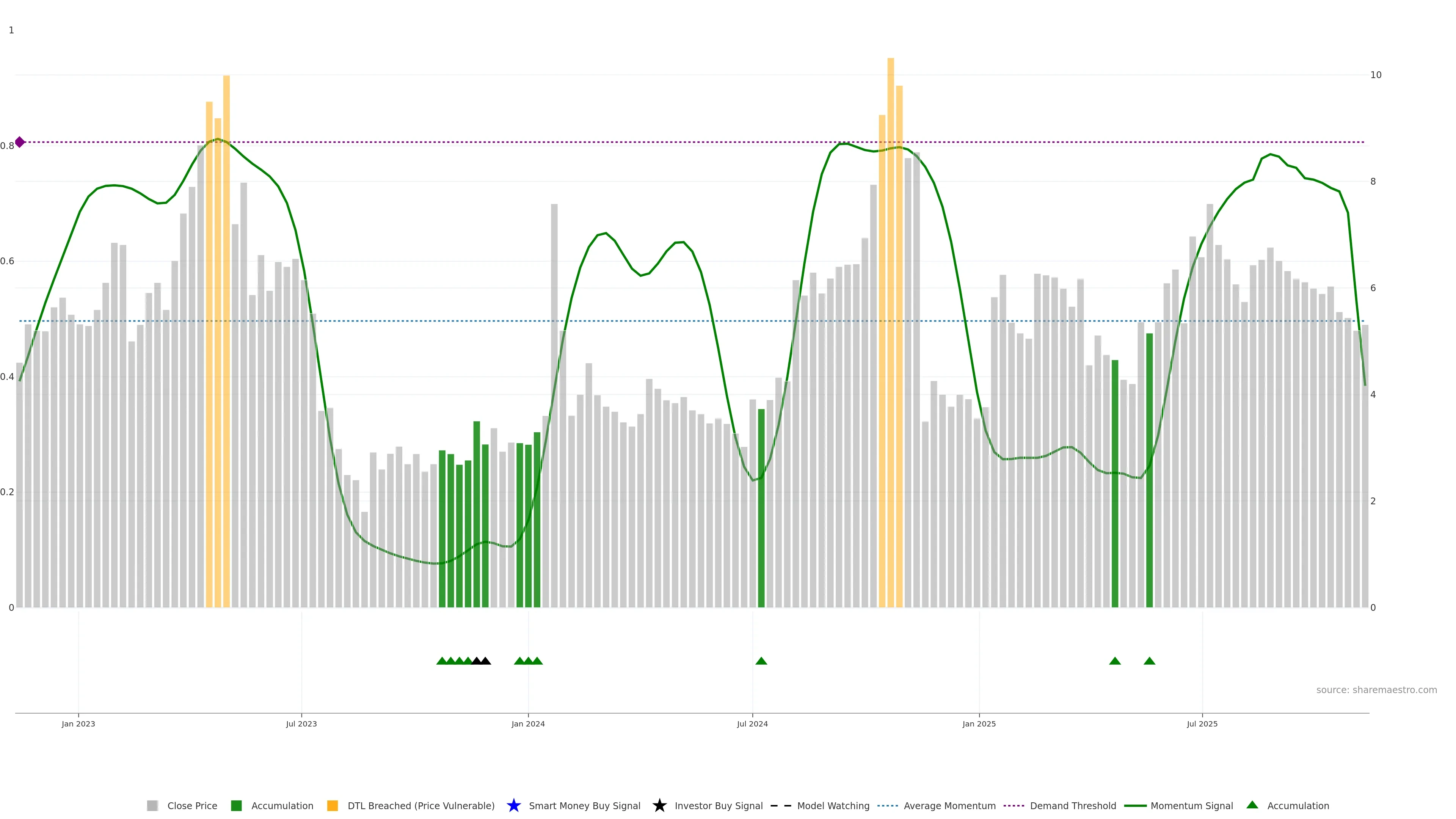Click the Jul 2025 x-axis label

[x=1202, y=723]
